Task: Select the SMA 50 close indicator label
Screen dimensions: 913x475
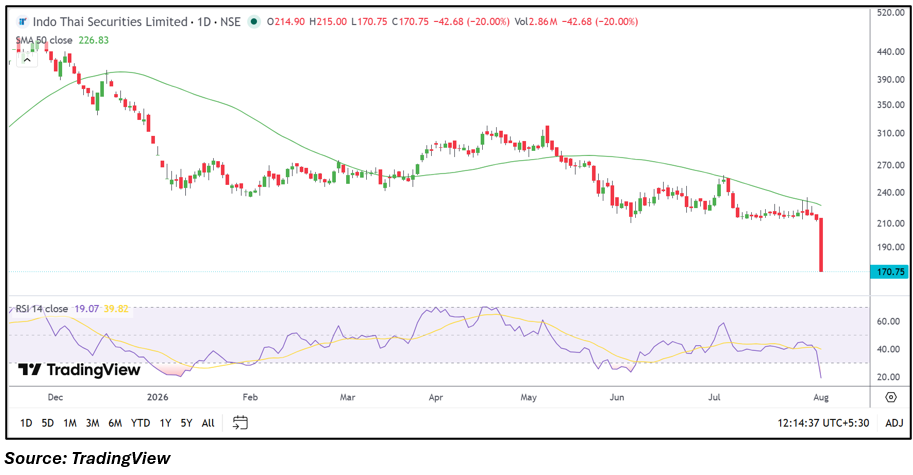Action: 44,40
